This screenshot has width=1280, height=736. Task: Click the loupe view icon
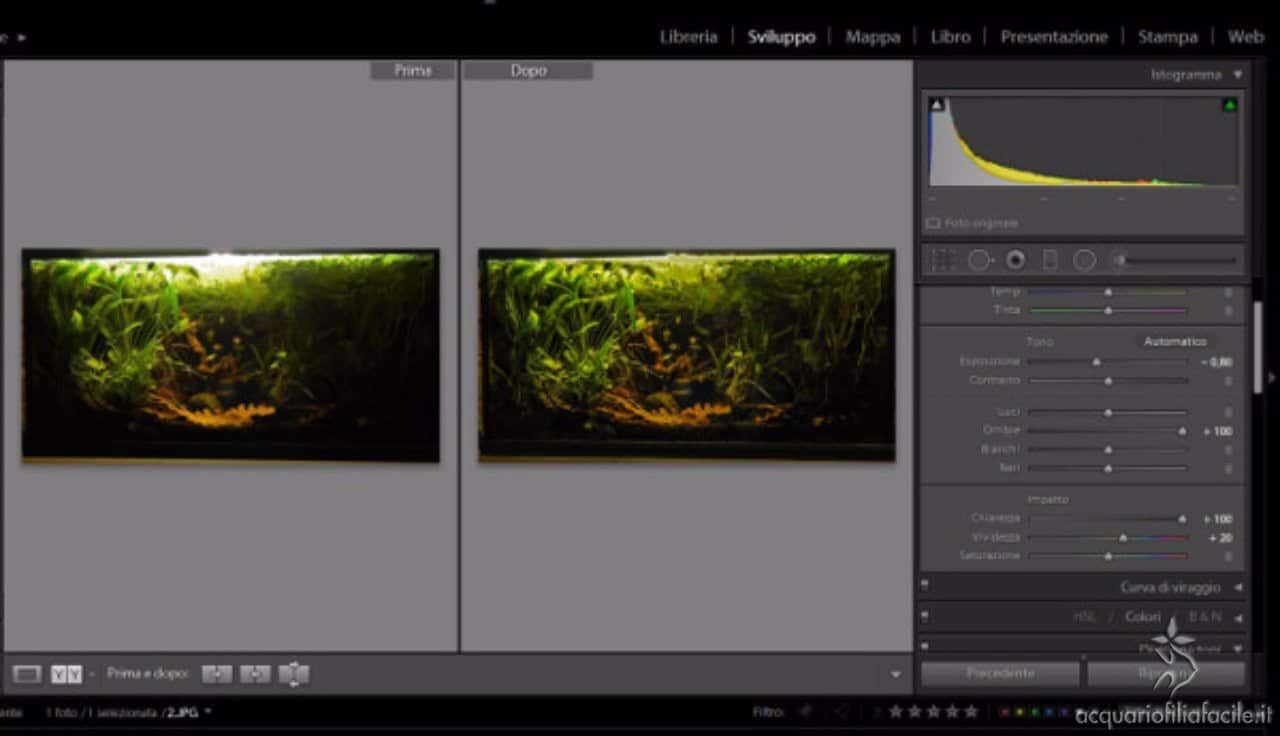27,675
